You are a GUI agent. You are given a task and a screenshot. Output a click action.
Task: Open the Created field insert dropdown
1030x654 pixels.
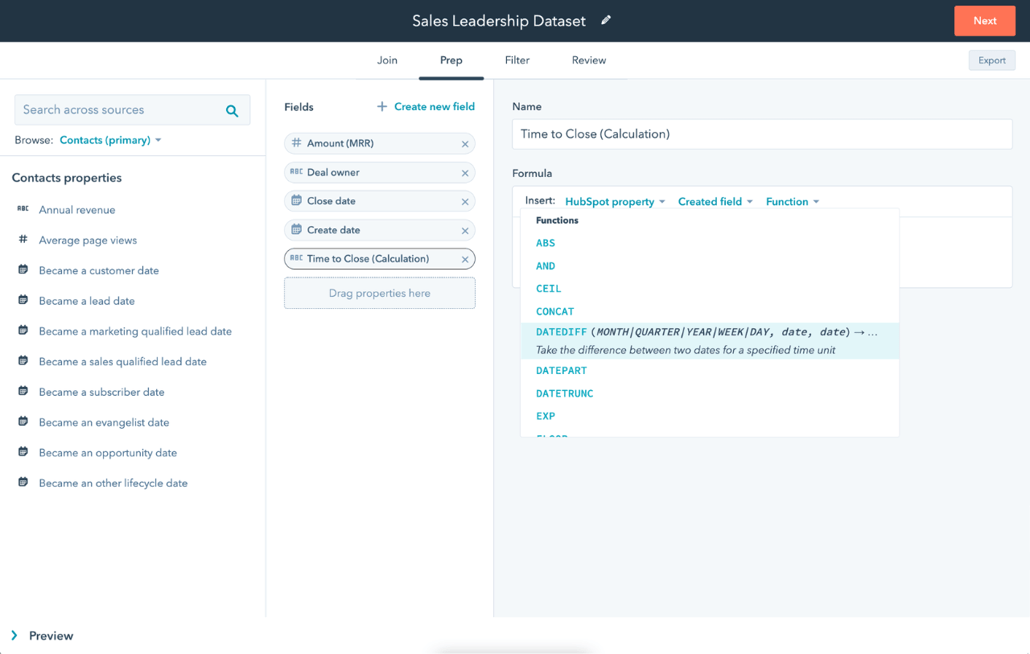click(715, 202)
